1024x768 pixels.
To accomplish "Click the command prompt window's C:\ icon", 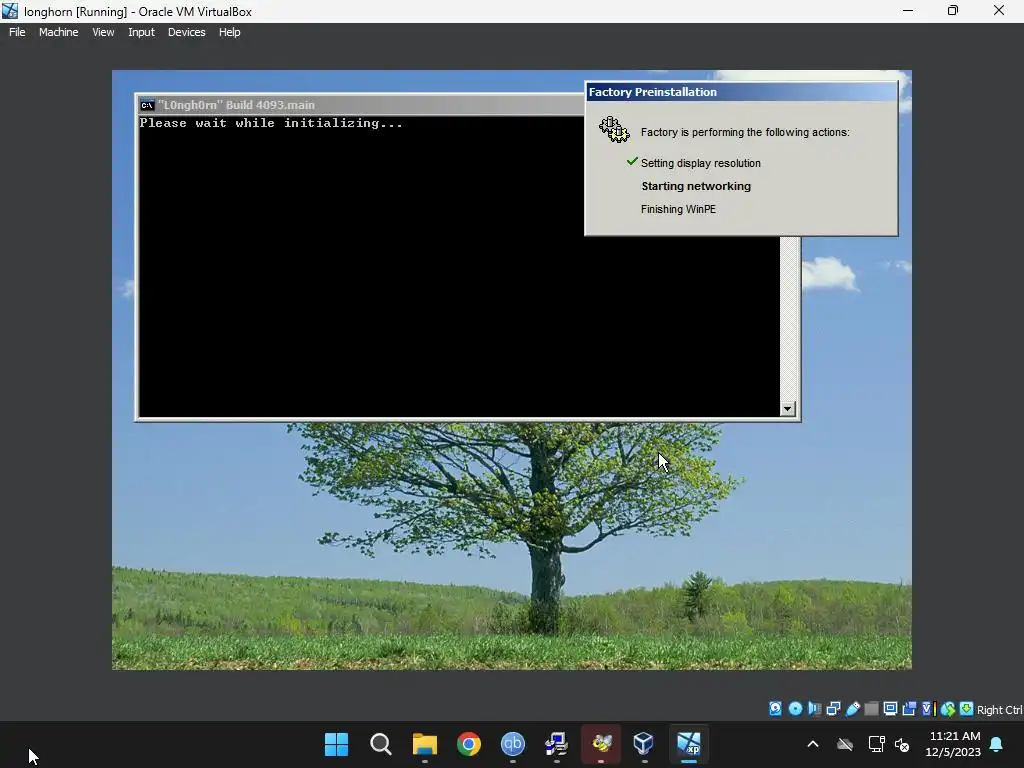I will (147, 105).
